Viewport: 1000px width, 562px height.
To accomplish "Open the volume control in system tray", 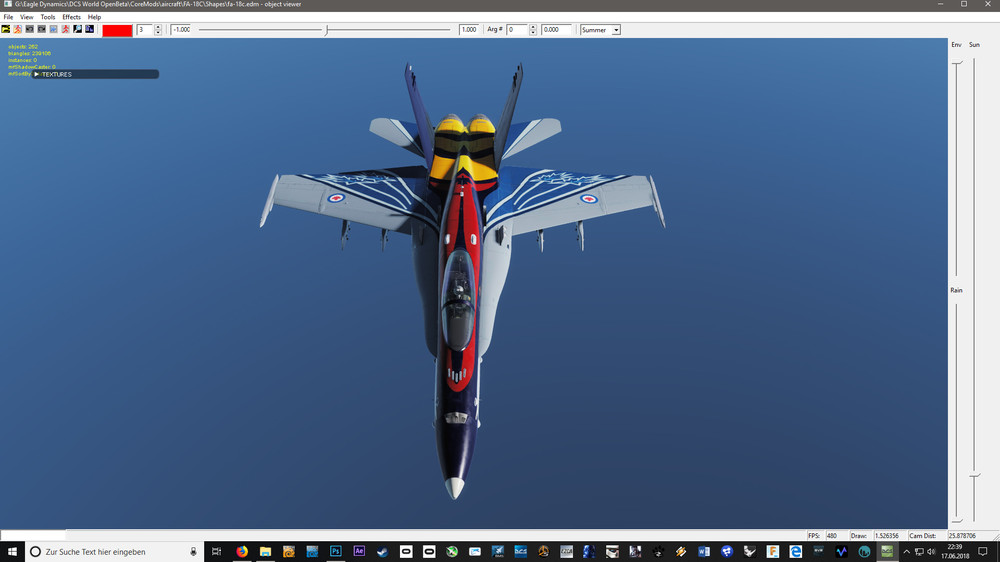I will pyautogui.click(x=931, y=552).
